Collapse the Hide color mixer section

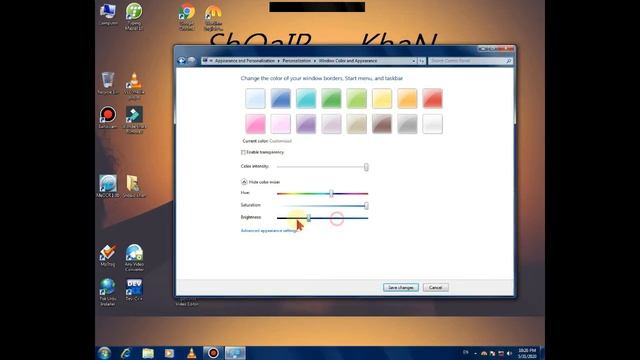pyautogui.click(x=244, y=182)
